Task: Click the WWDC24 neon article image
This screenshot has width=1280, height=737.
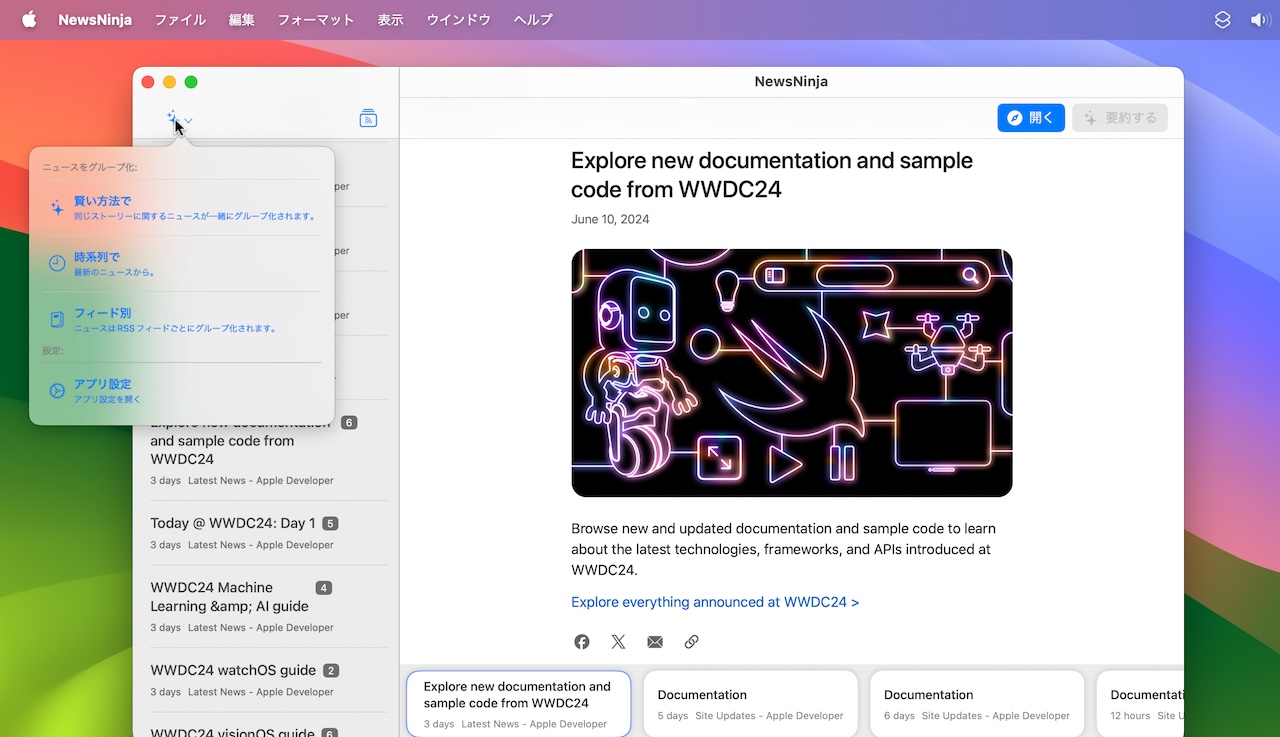Action: point(792,373)
